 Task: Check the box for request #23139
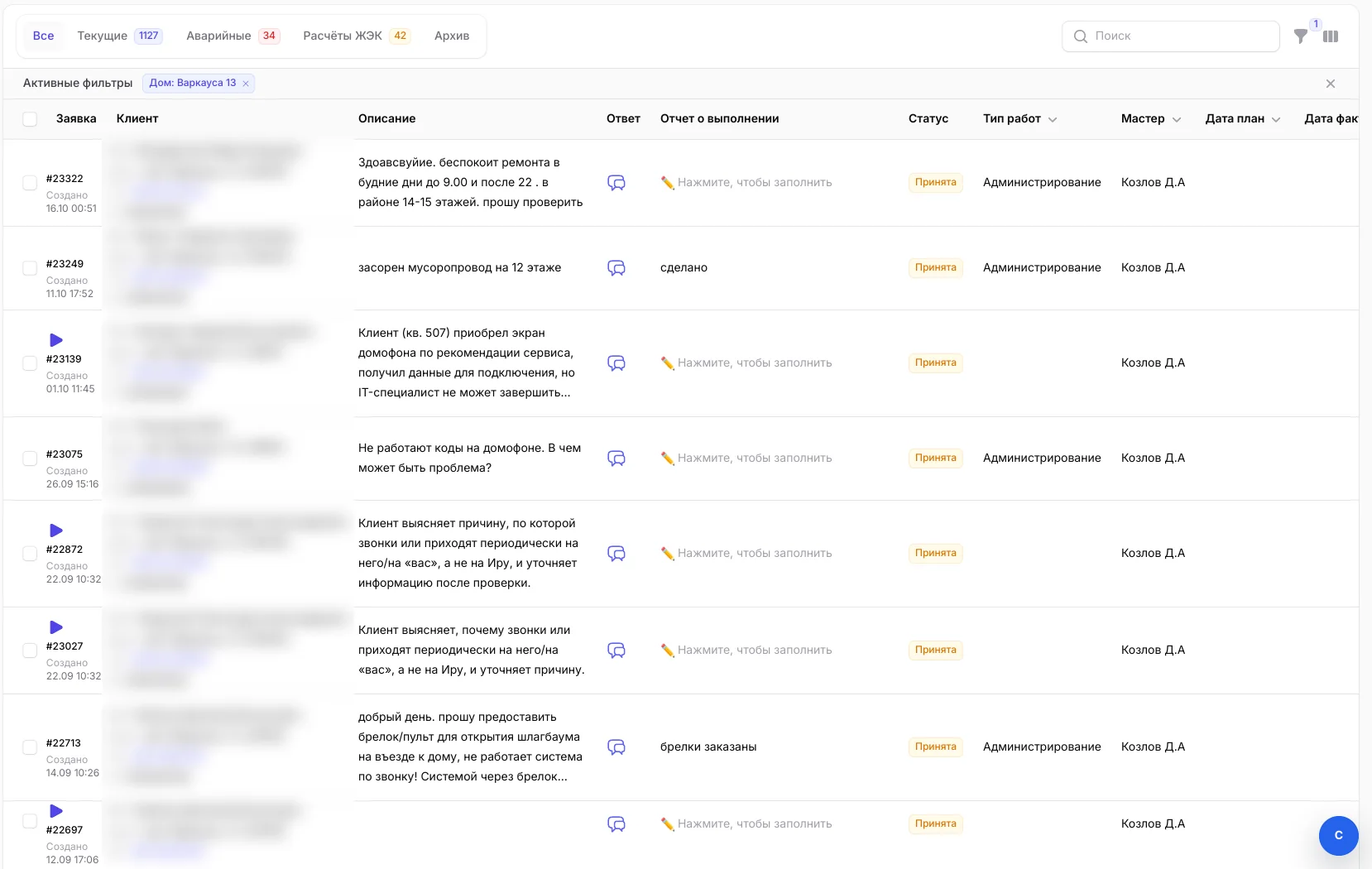tap(30, 363)
